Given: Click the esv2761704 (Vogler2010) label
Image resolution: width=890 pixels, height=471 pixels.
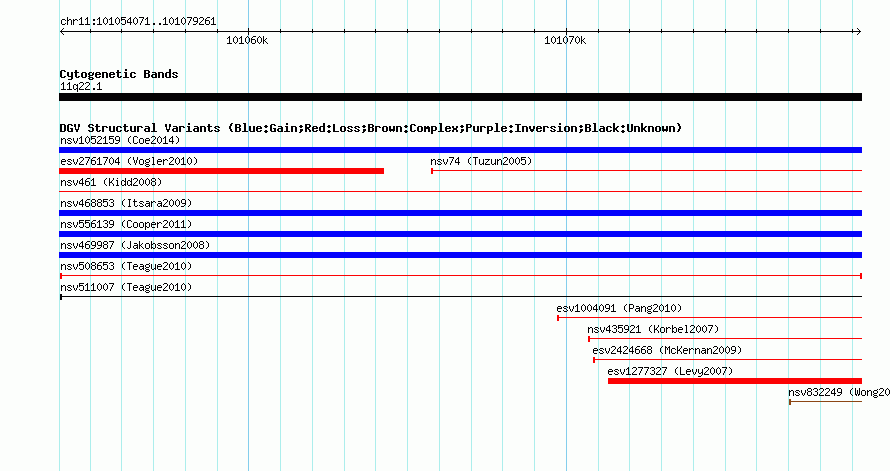Looking at the screenshot, I should coord(129,161).
